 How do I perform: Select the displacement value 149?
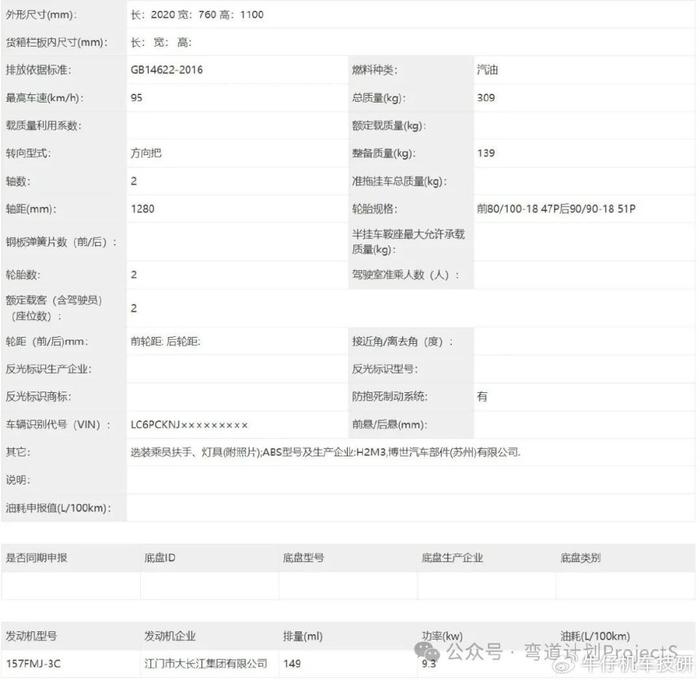292,663
